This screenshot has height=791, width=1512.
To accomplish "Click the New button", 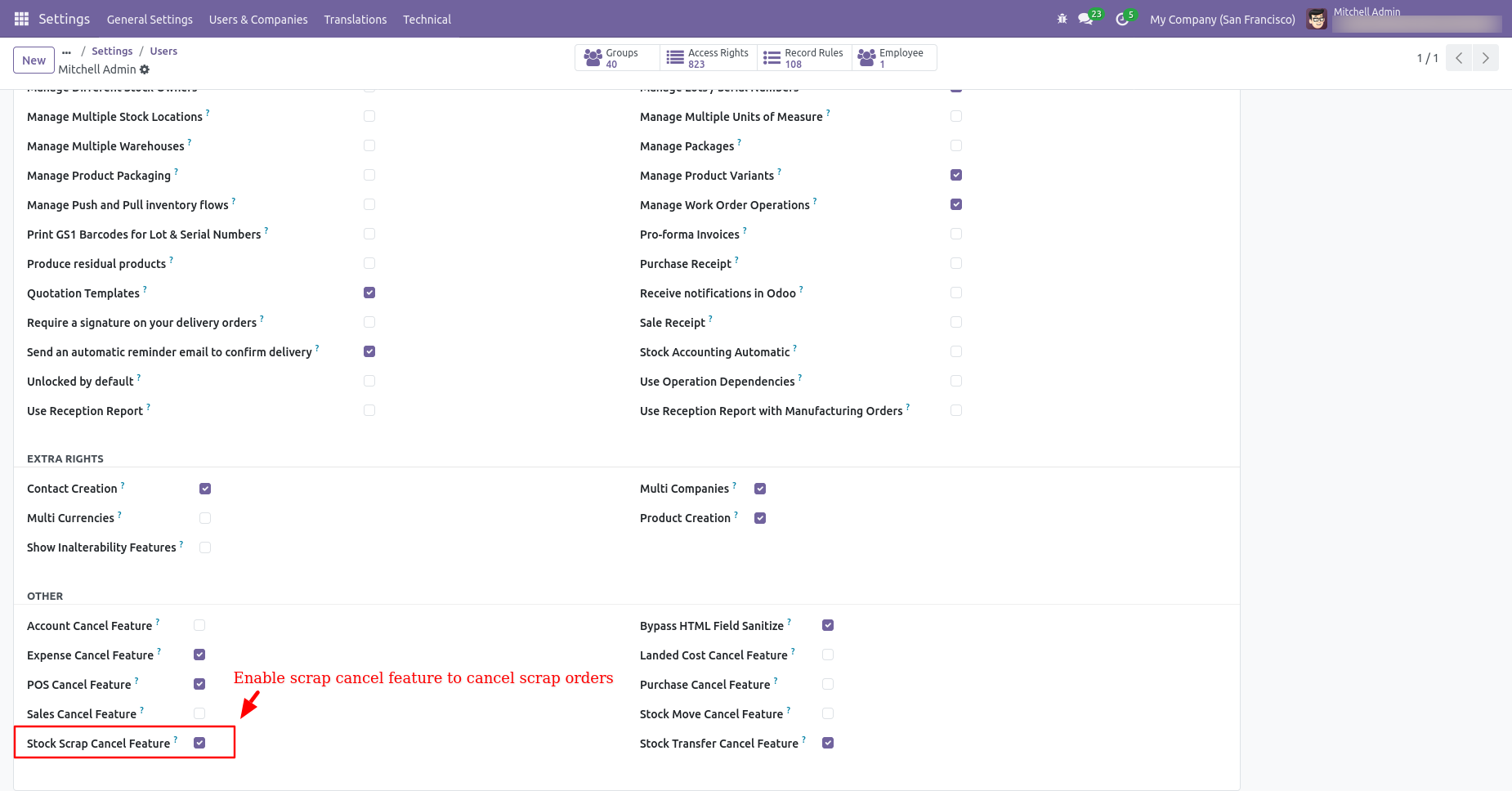I will pos(34,60).
